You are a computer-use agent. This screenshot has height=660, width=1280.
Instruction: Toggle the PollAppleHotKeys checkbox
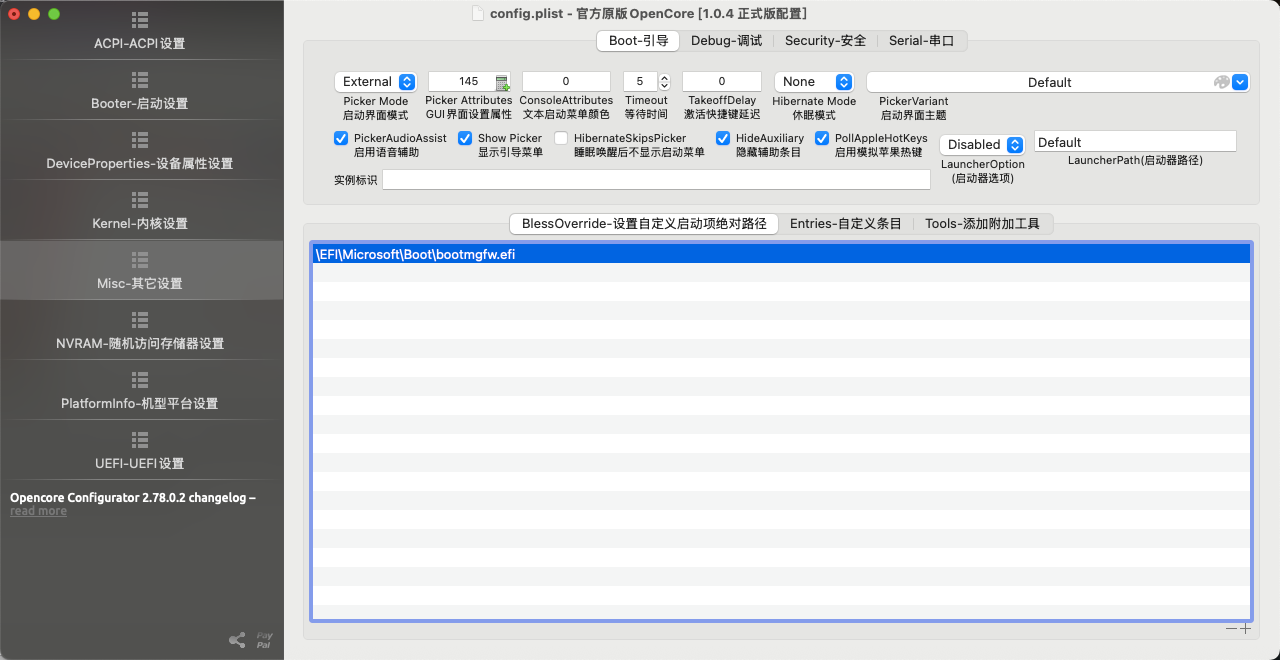pyautogui.click(x=822, y=138)
